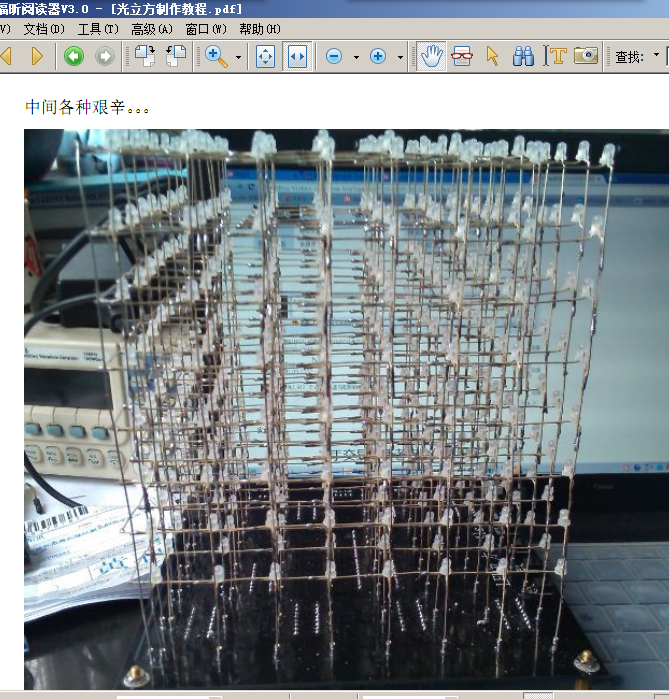669x699 pixels.
Task: Open the 高级(A) menu
Action: point(152,29)
